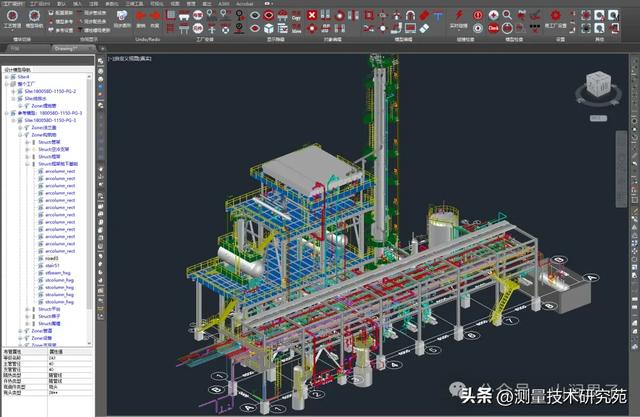Click the model tree vertical scrollbar
Screen dimensions: 640x417
(x=89, y=192)
